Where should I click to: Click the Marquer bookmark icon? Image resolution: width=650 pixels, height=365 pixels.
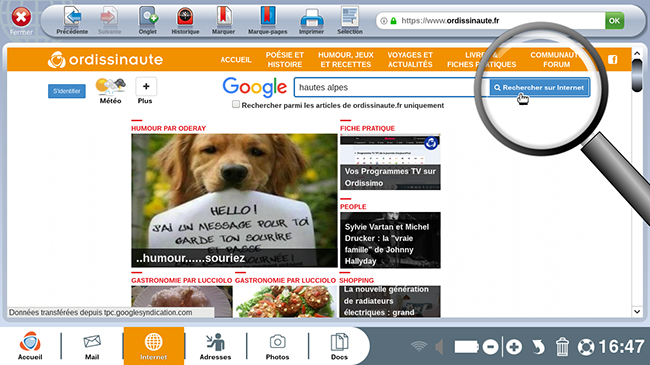223,17
